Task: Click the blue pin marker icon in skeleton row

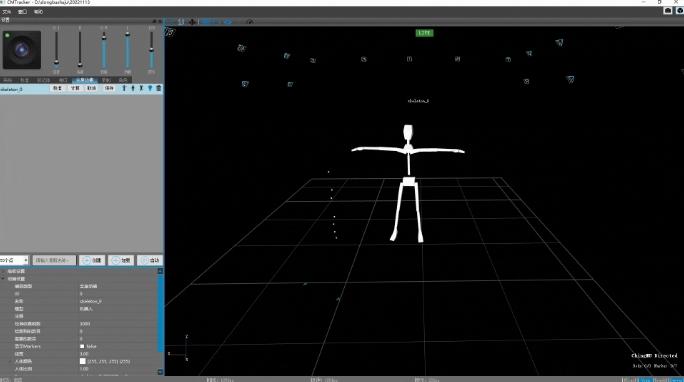Action: 150,88
